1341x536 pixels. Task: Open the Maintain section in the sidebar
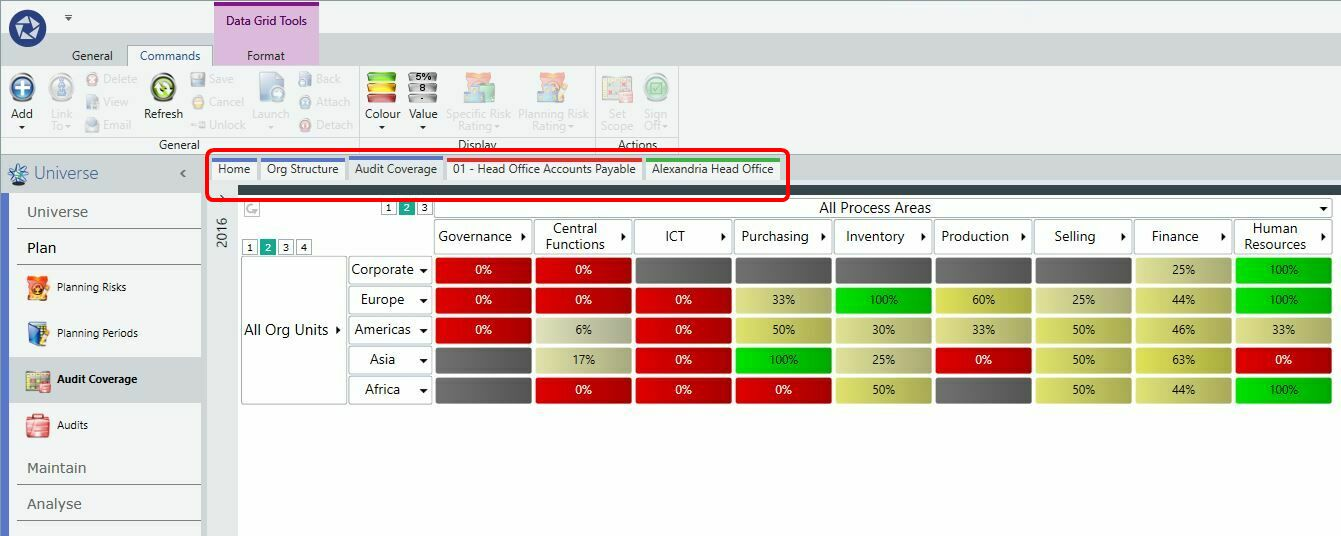[x=57, y=468]
